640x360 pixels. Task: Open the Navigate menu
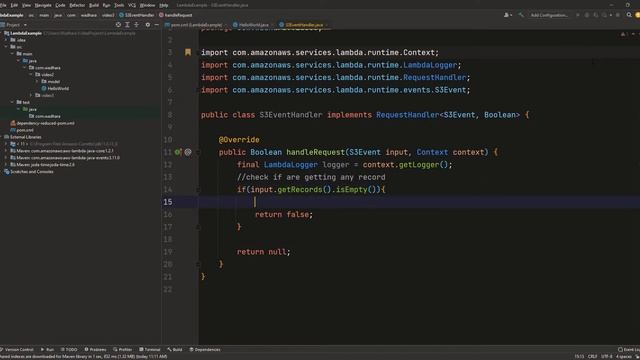(43, 5)
